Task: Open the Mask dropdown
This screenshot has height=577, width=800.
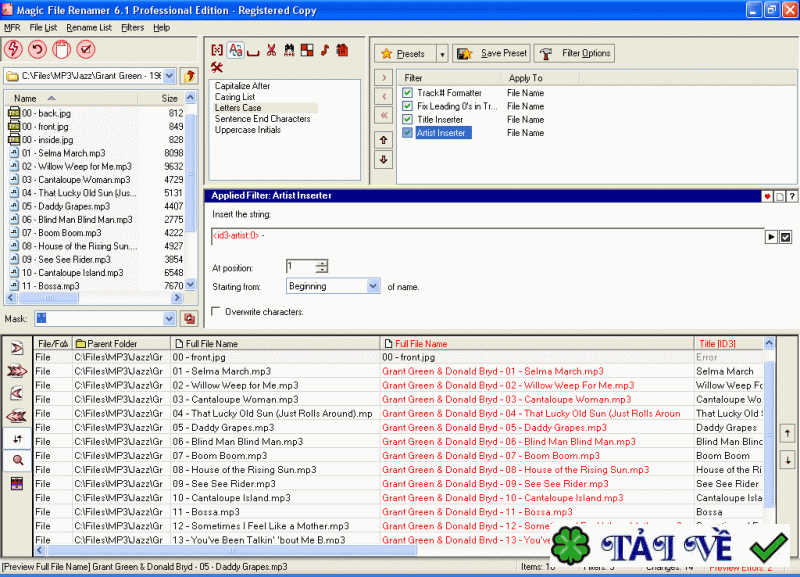Action: pyautogui.click(x=169, y=319)
